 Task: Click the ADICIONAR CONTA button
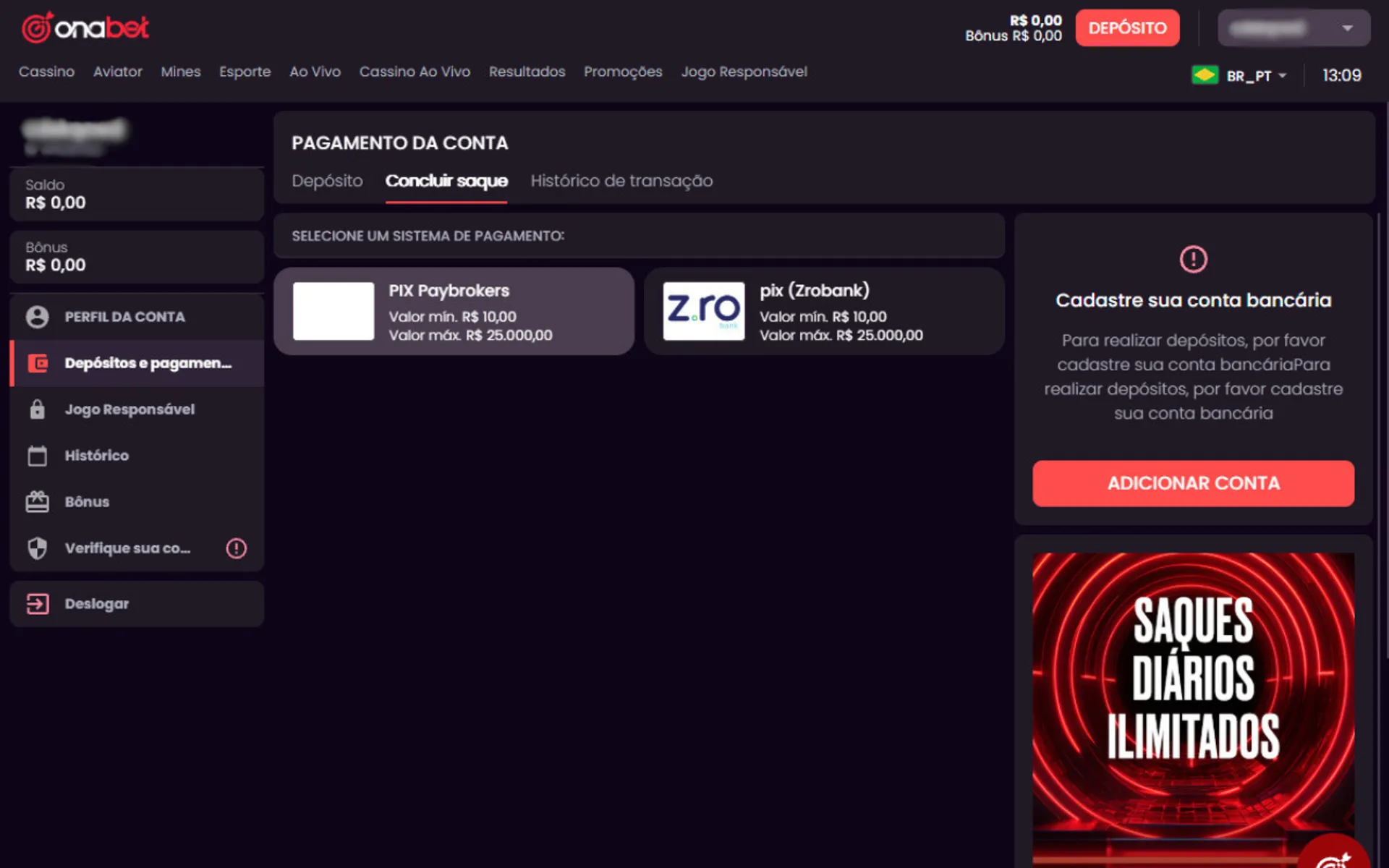pos(1193,483)
